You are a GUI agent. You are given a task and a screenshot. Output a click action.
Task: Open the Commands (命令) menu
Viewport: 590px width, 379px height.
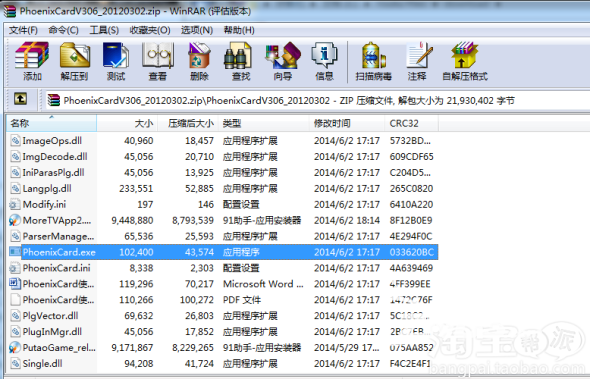coord(64,30)
